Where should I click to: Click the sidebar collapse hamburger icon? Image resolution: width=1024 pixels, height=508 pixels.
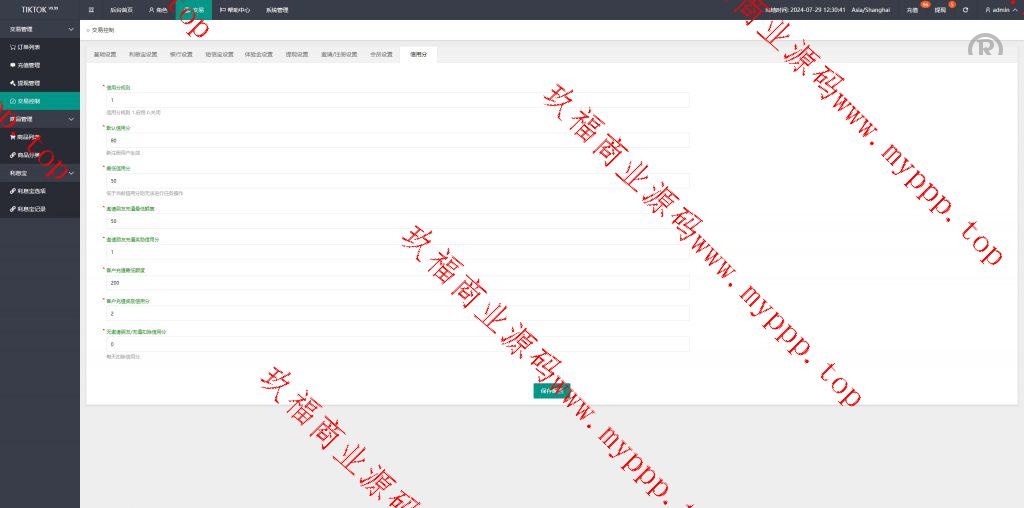coord(91,9)
